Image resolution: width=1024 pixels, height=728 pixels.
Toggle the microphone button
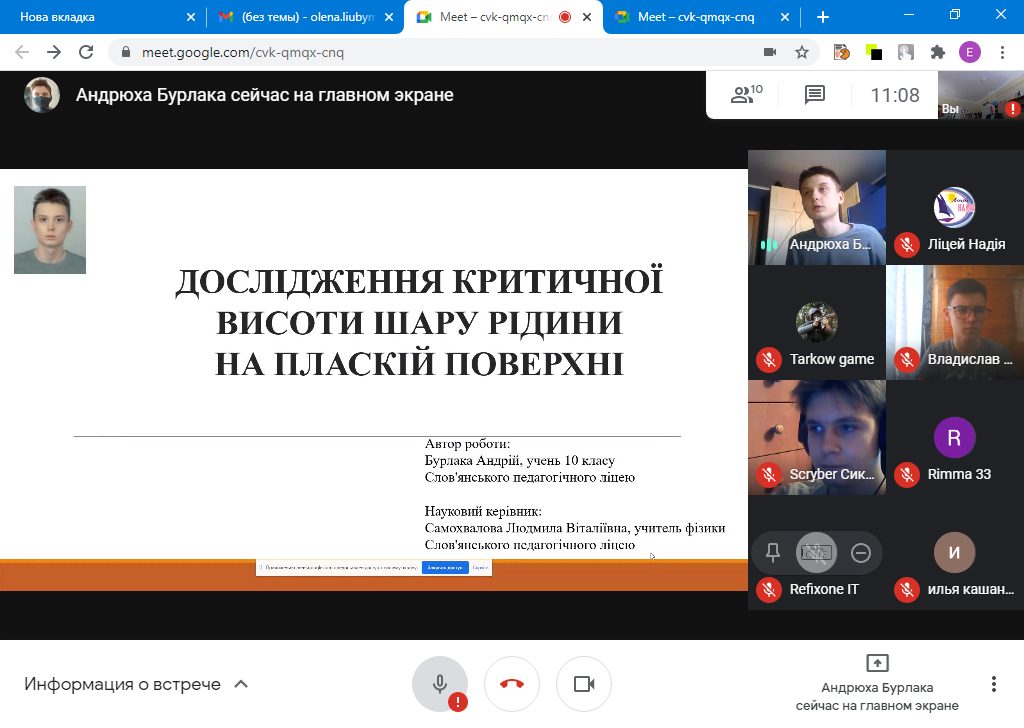(x=440, y=684)
